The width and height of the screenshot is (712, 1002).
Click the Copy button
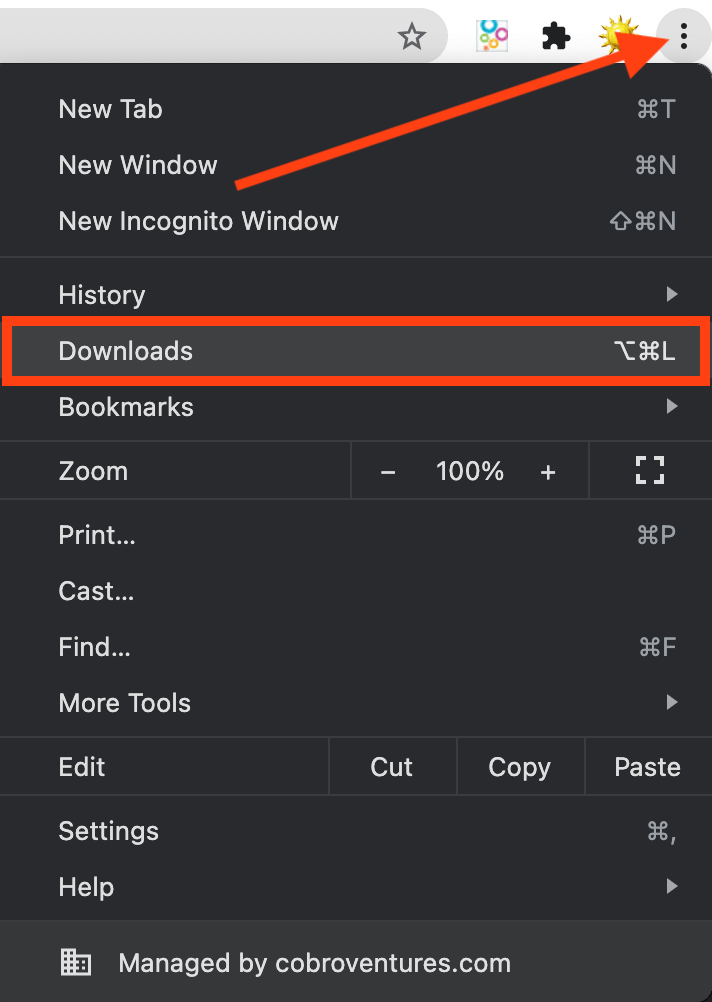tap(520, 766)
